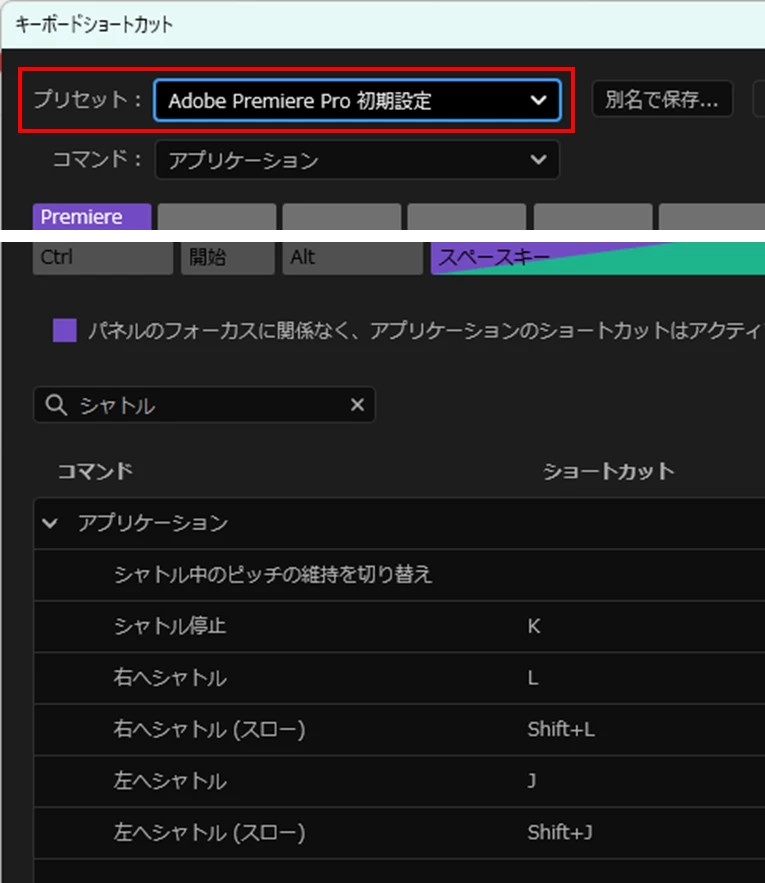Screen dimensions: 765x883
Task: Select the シャトル停止 command row
Action: coord(399,626)
